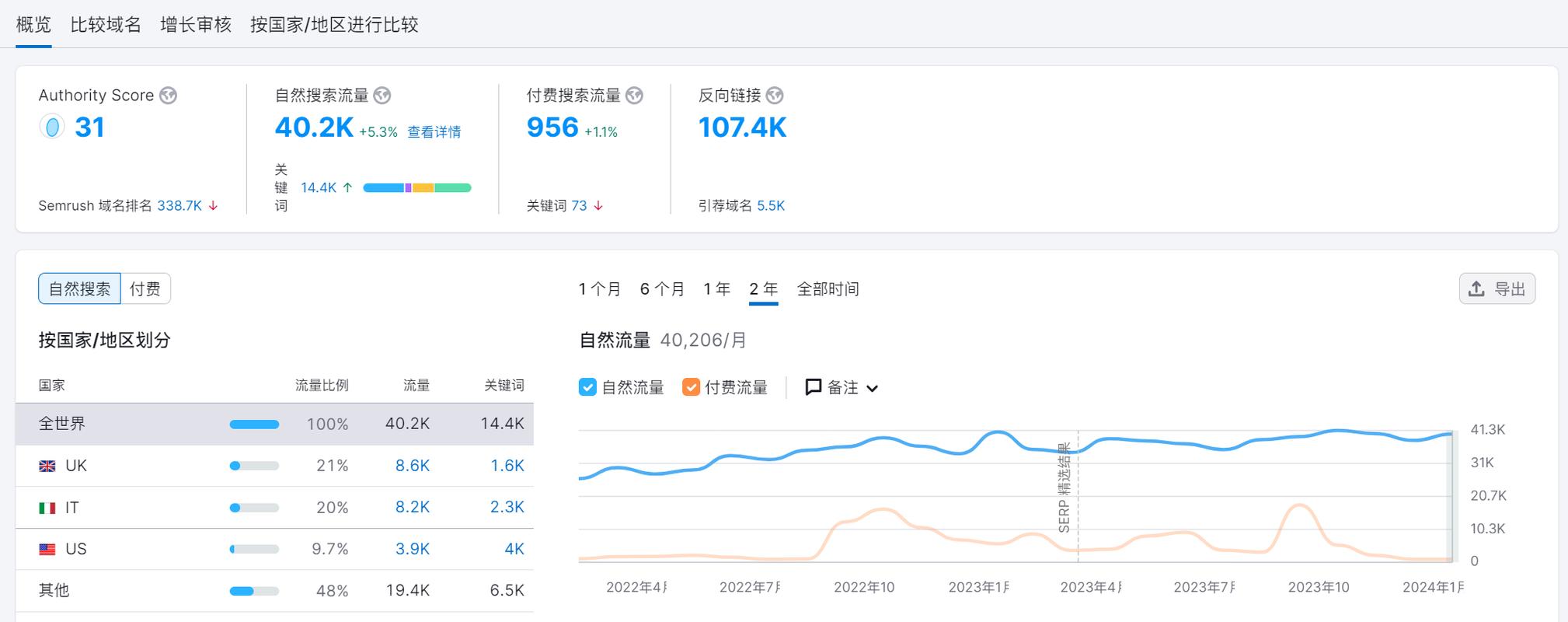Click the 导出 export button
The image size is (1568, 622).
(x=1497, y=289)
